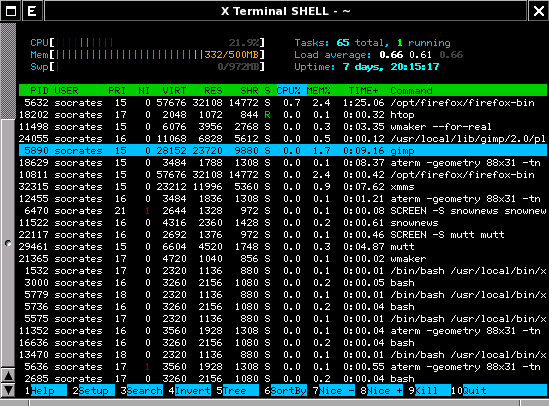Click the Search function key label
This screenshot has width=549, height=406.
tap(145, 391)
